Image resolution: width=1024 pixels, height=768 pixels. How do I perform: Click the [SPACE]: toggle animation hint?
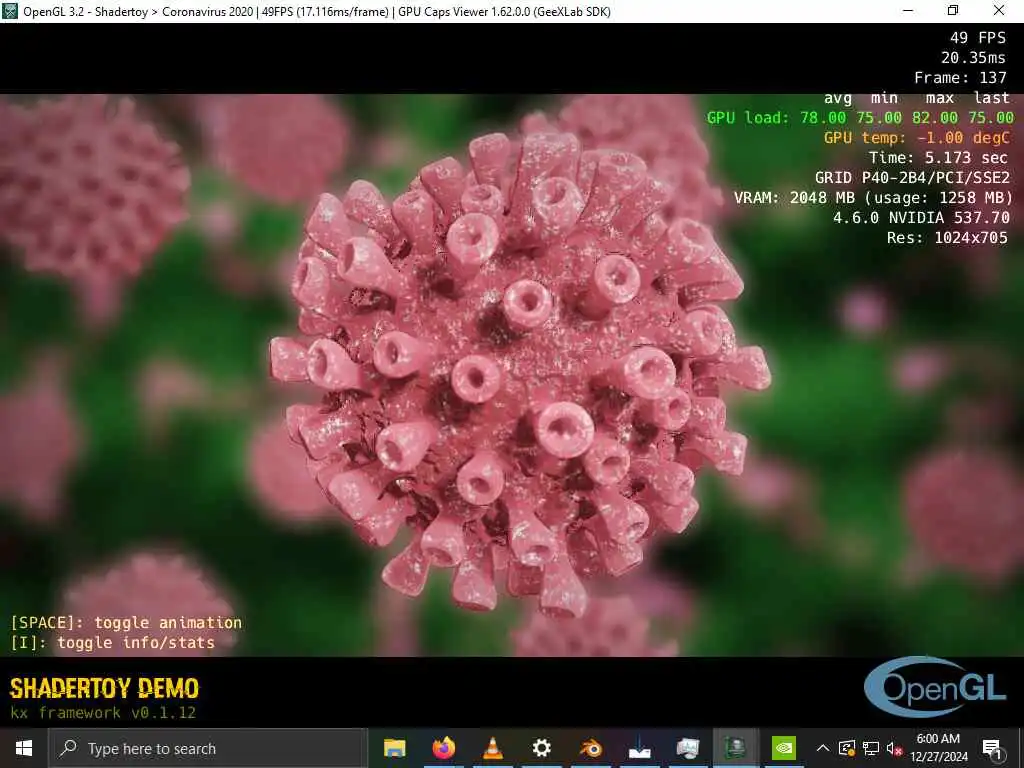click(x=126, y=622)
